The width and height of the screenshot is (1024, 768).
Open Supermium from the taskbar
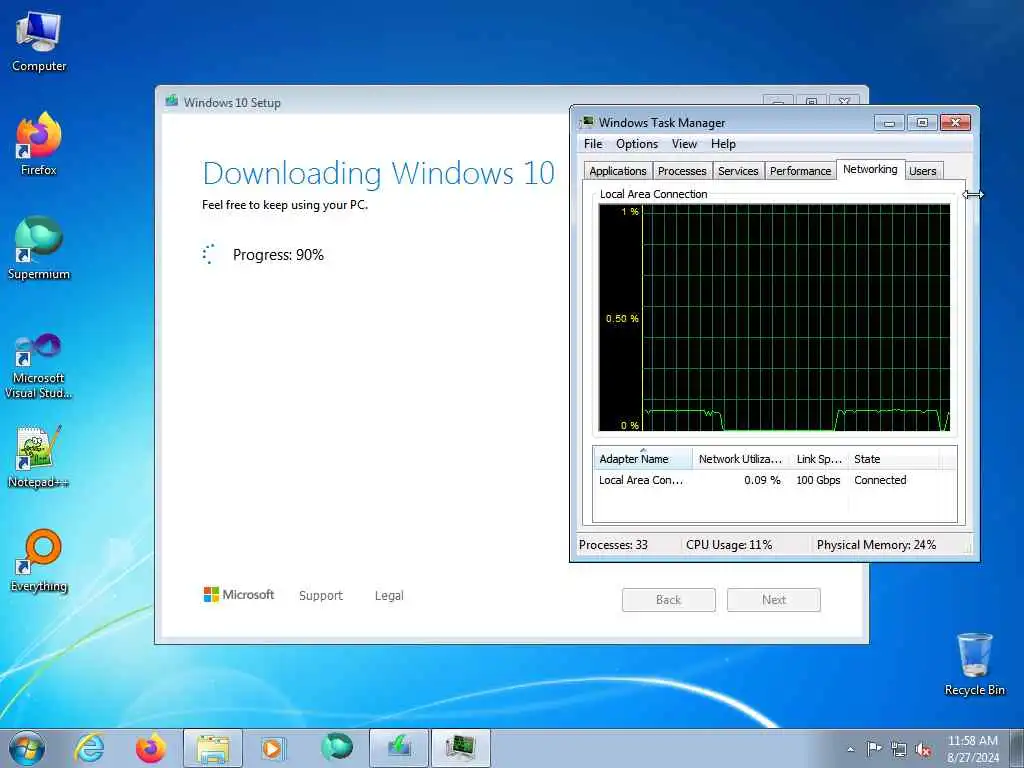pyautogui.click(x=336, y=748)
